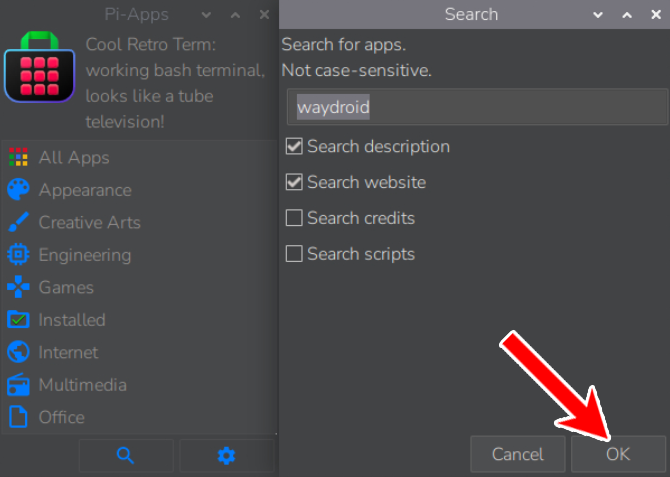
Task: Open the Multimedia radio icon category
Action: coord(18,385)
